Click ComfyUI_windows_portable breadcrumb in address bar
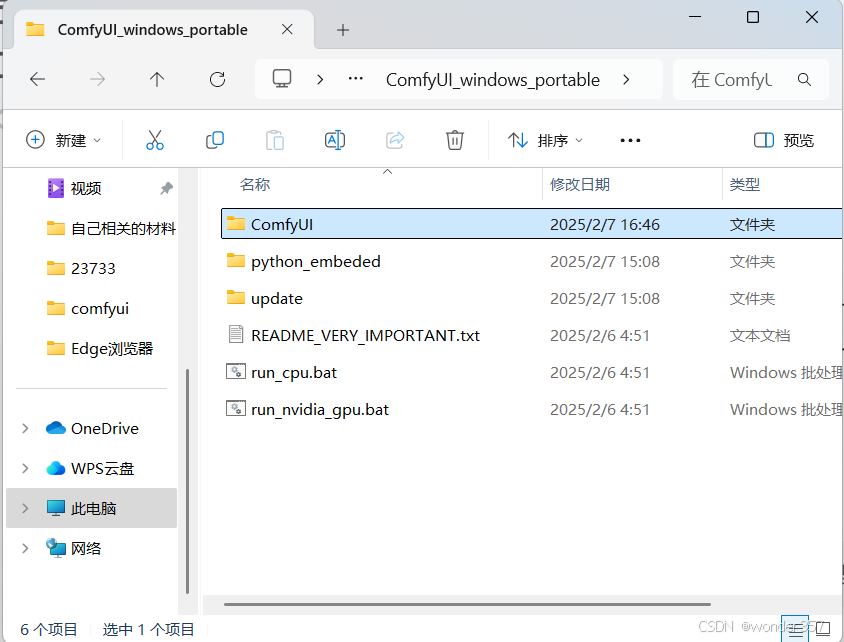Viewport: 844px width, 642px height. 493,80
